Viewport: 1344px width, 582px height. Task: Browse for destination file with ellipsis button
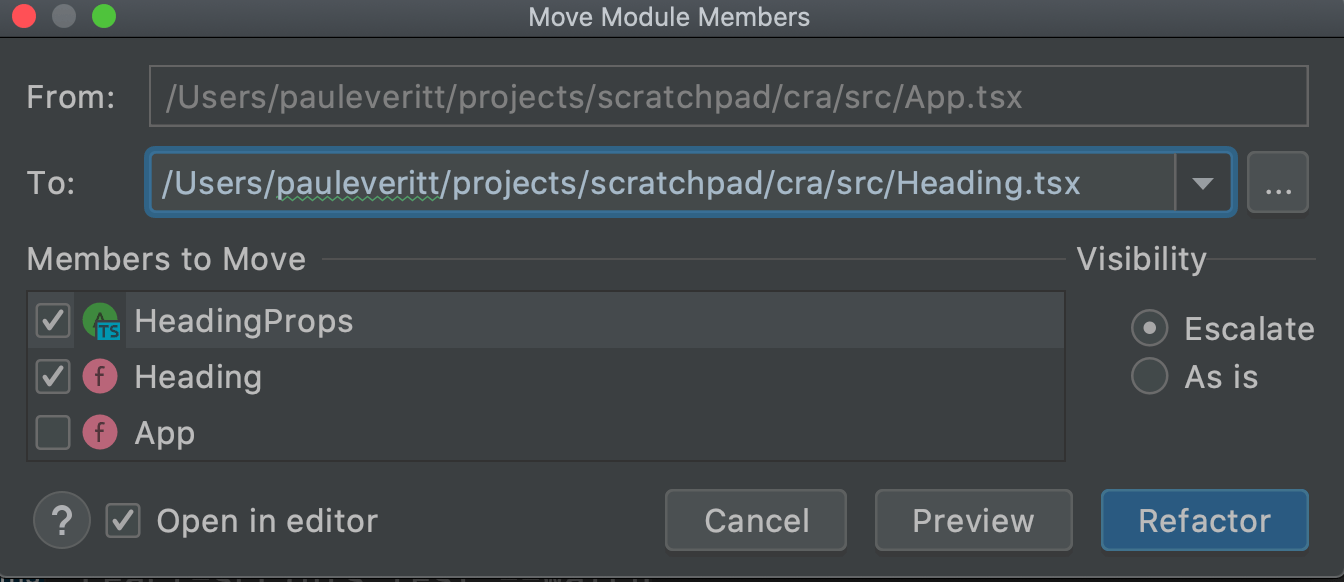[x=1278, y=183]
